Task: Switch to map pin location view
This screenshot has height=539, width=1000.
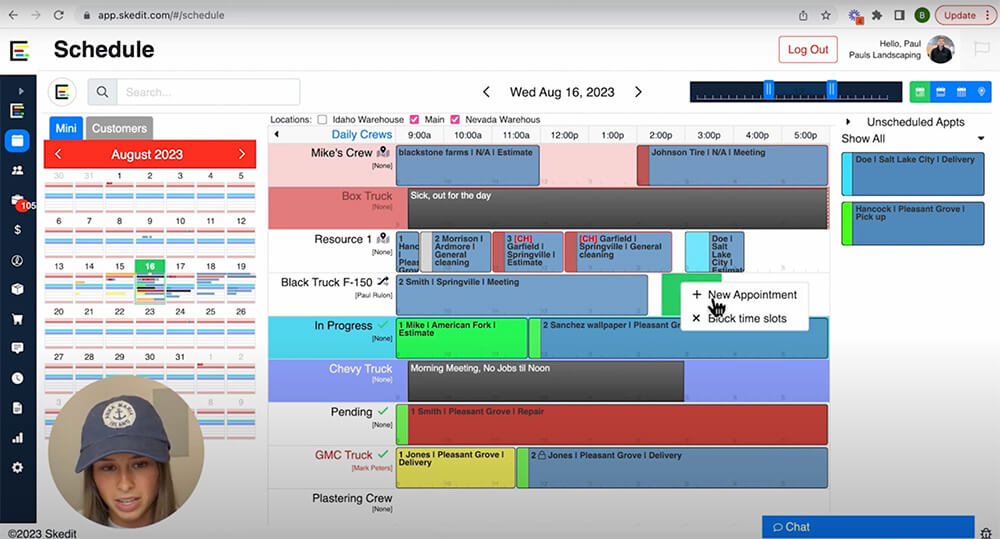Action: click(982, 92)
